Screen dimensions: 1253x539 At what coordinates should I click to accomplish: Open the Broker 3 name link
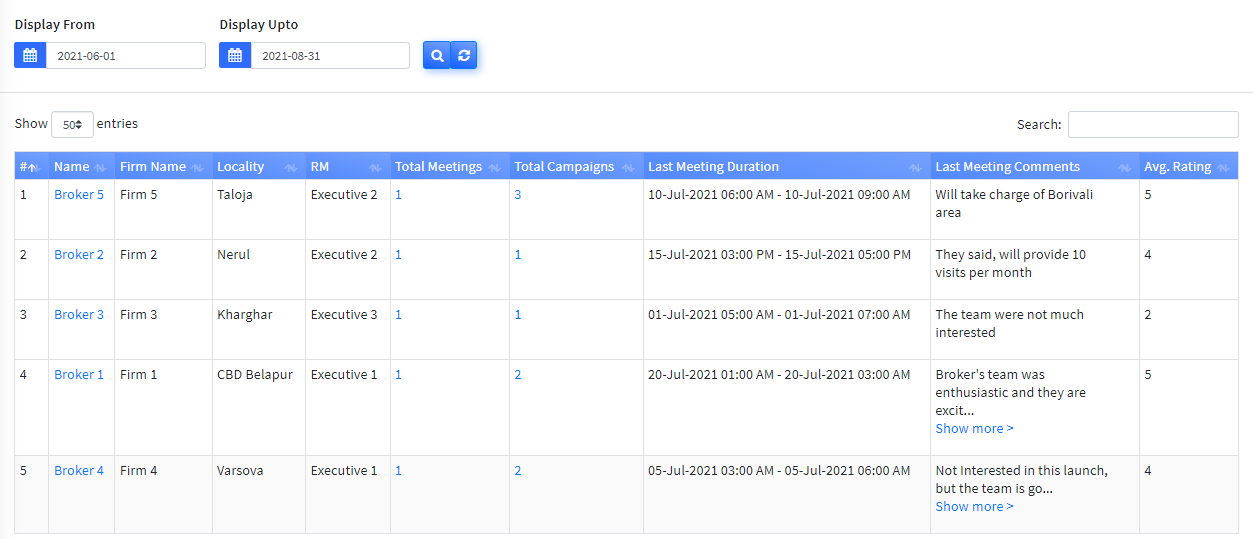(x=79, y=315)
